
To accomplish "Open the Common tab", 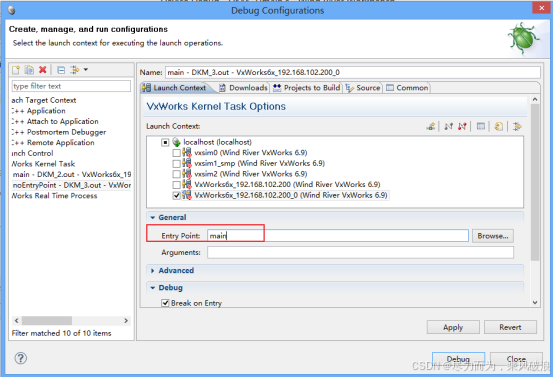I will (407, 88).
